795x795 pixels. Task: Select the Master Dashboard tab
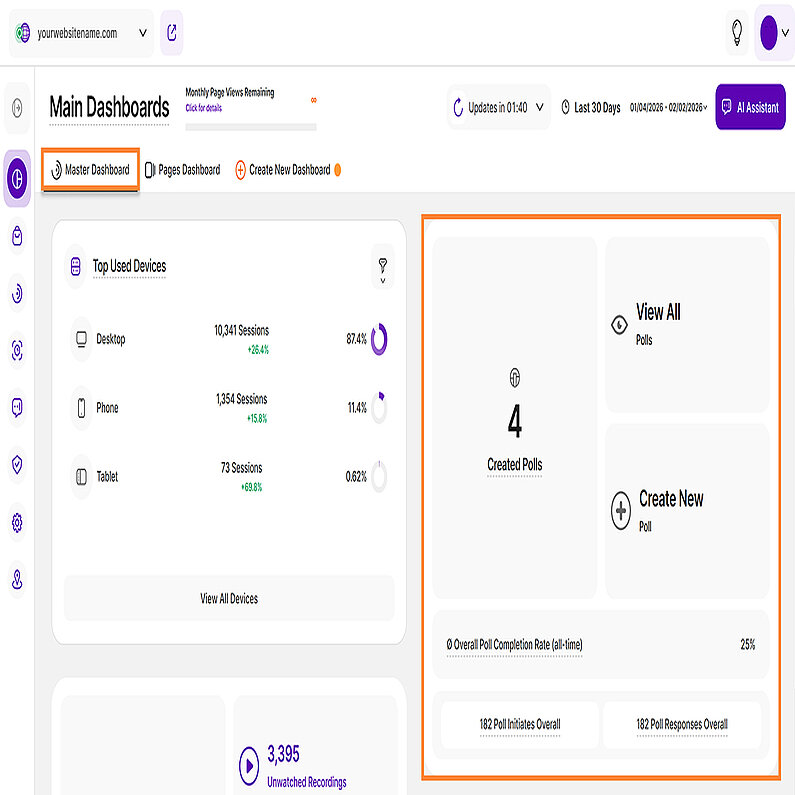[90, 170]
